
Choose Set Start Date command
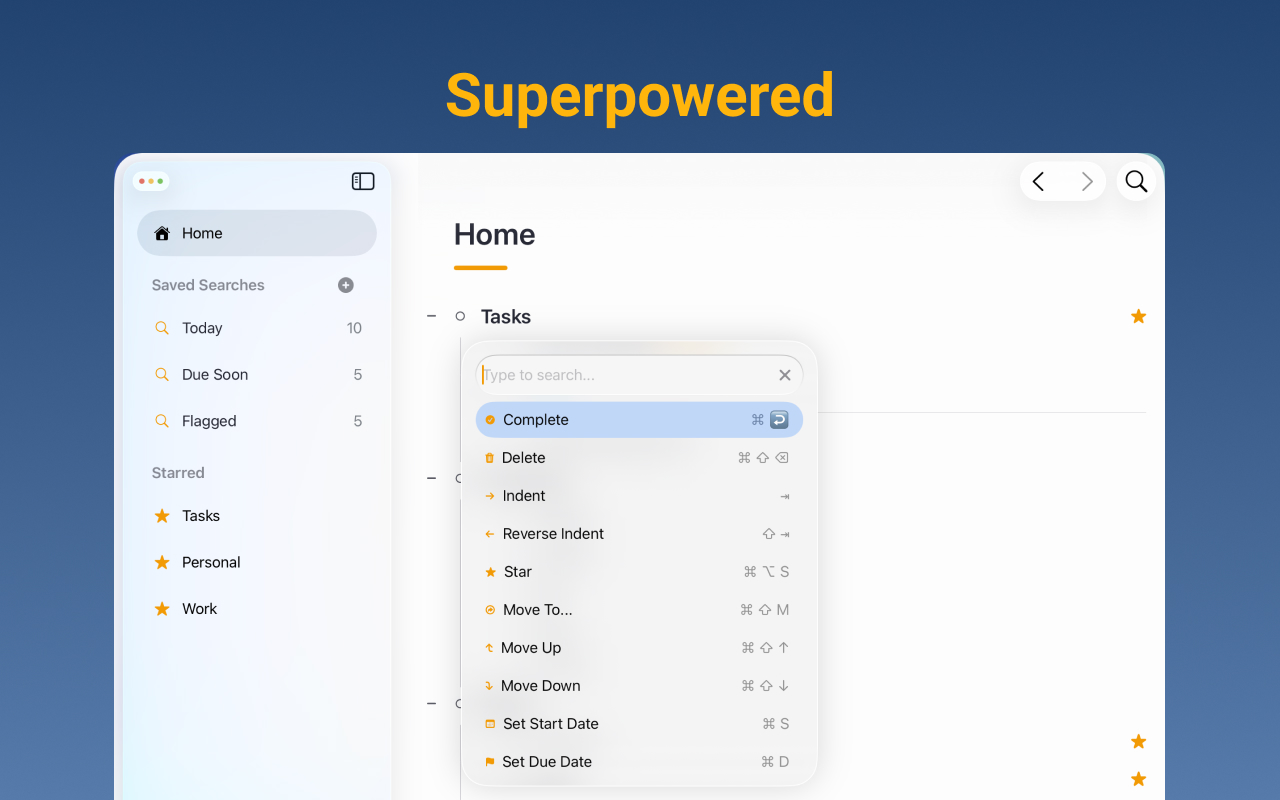tap(639, 724)
